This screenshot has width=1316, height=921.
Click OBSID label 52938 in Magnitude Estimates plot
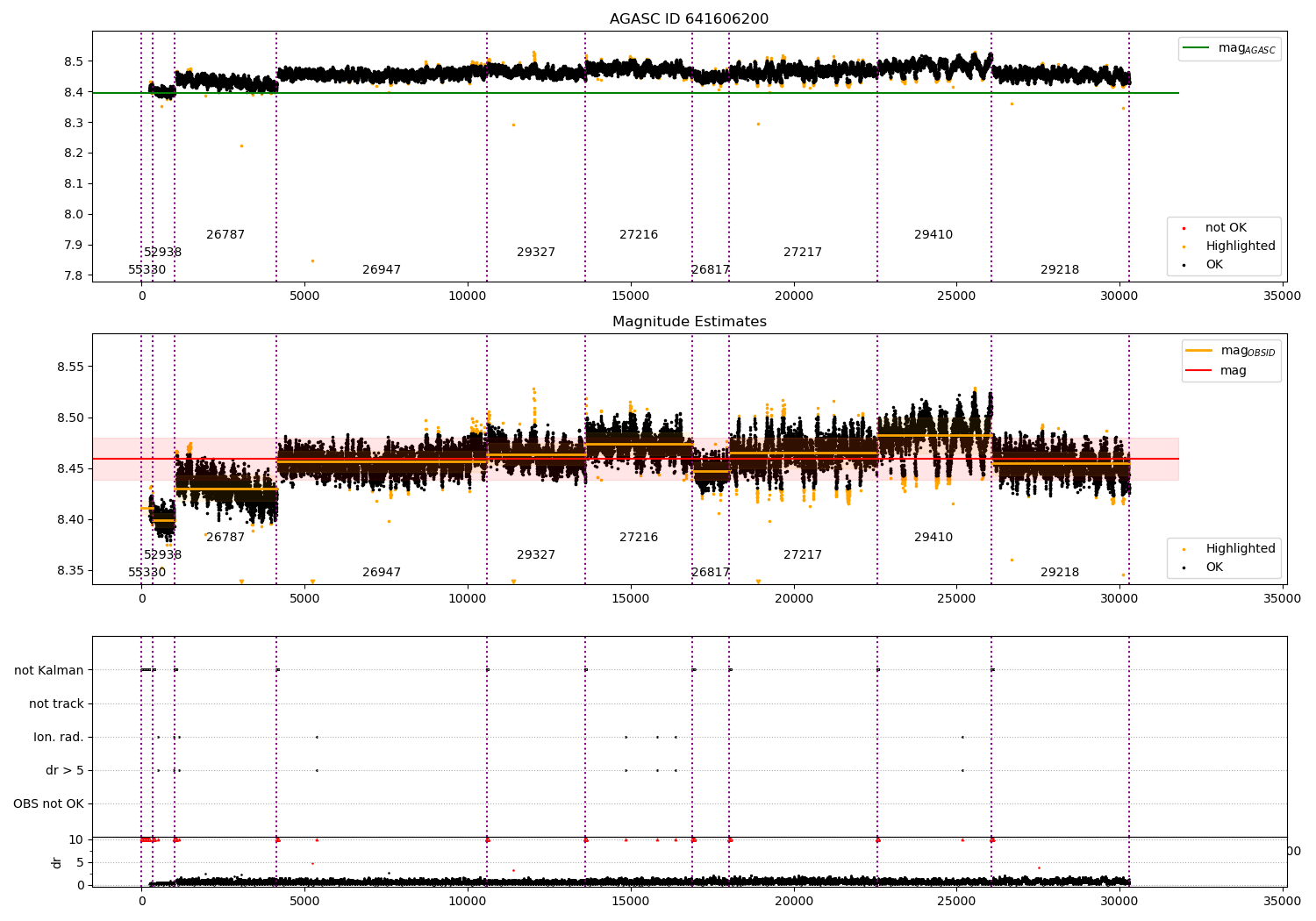[163, 555]
